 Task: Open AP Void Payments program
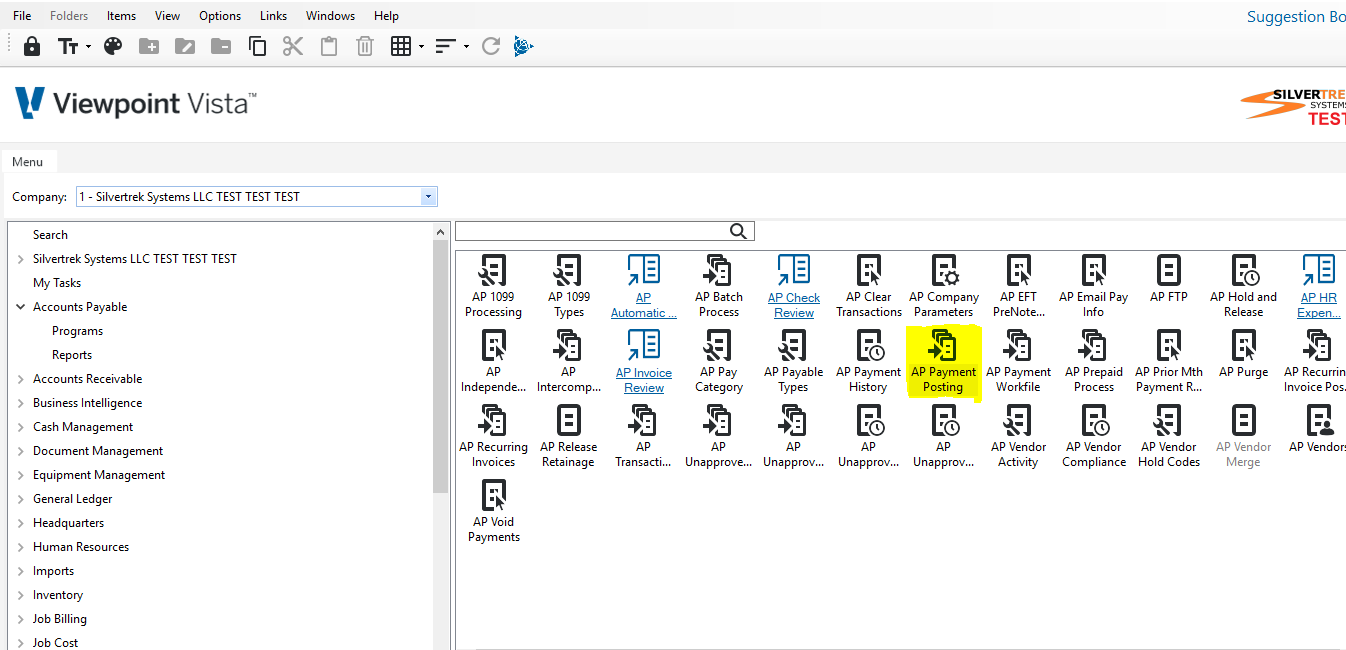[x=493, y=511]
